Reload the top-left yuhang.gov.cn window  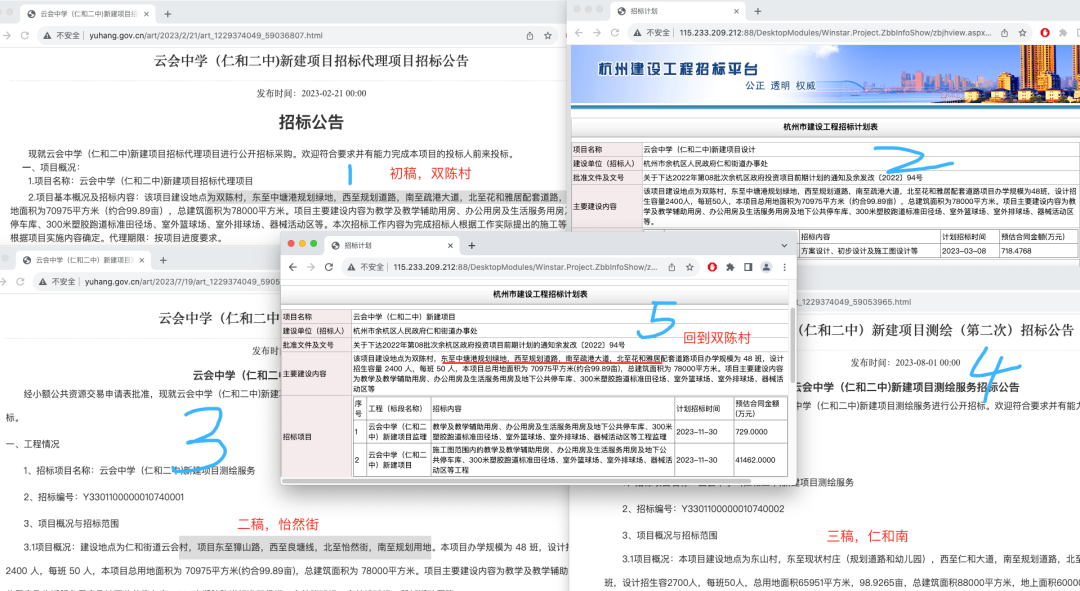point(25,35)
